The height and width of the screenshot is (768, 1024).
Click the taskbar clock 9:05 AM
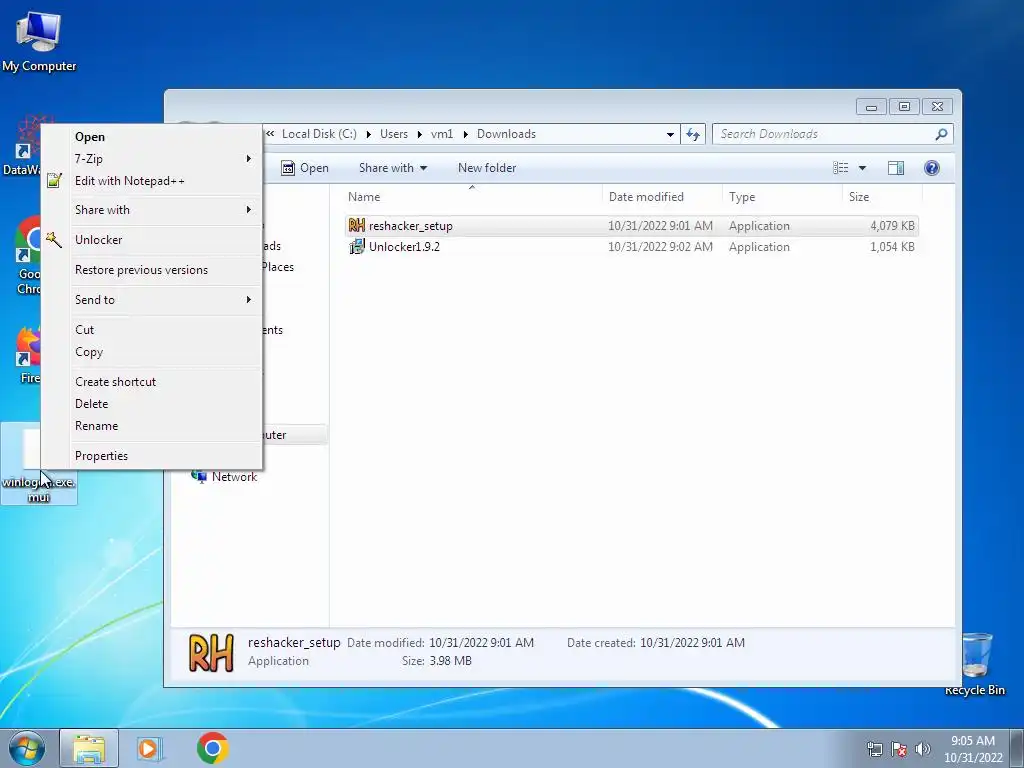coord(973,741)
